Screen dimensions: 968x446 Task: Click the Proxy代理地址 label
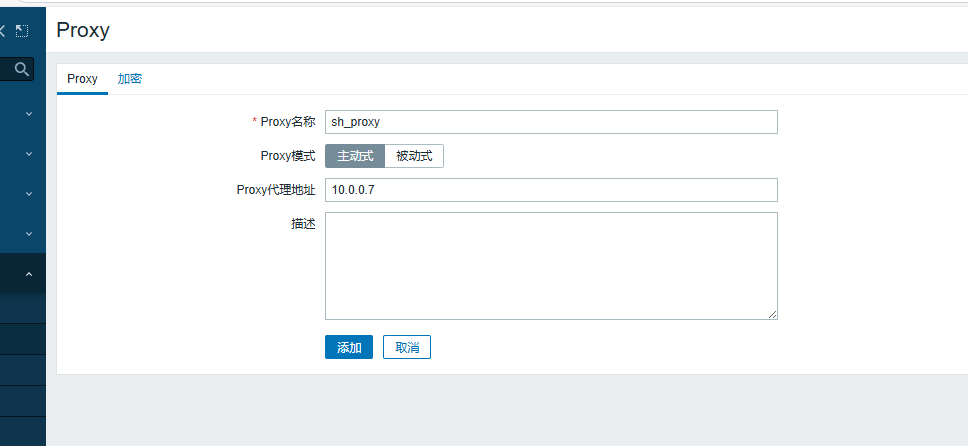click(276, 190)
